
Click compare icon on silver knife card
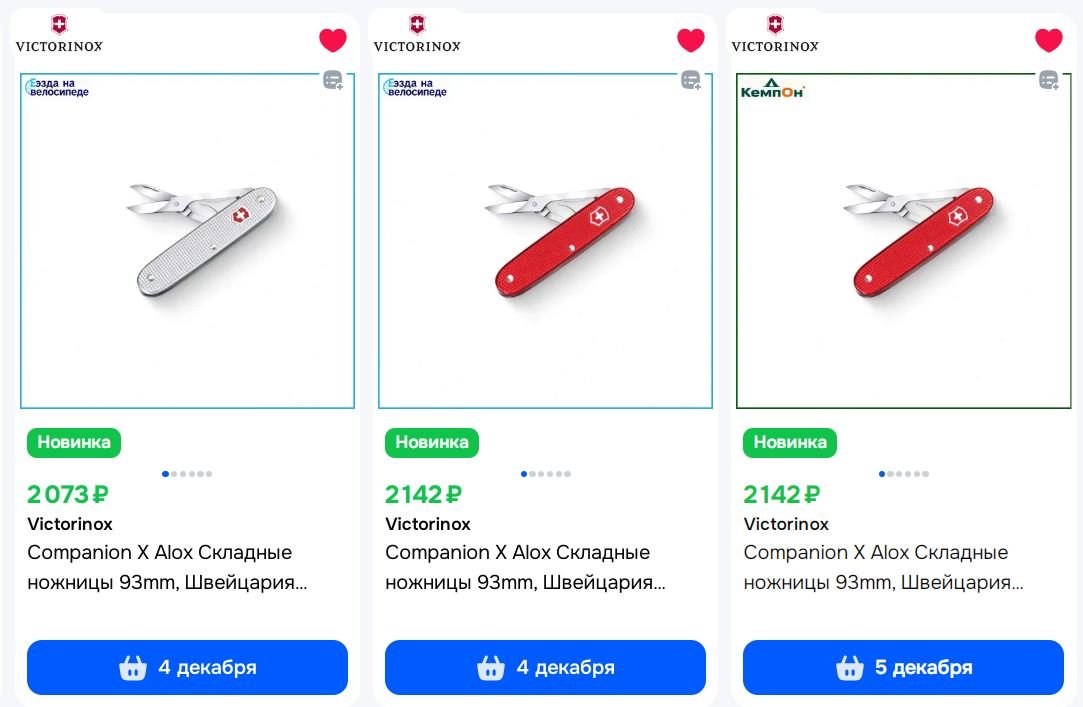pyautogui.click(x=333, y=80)
